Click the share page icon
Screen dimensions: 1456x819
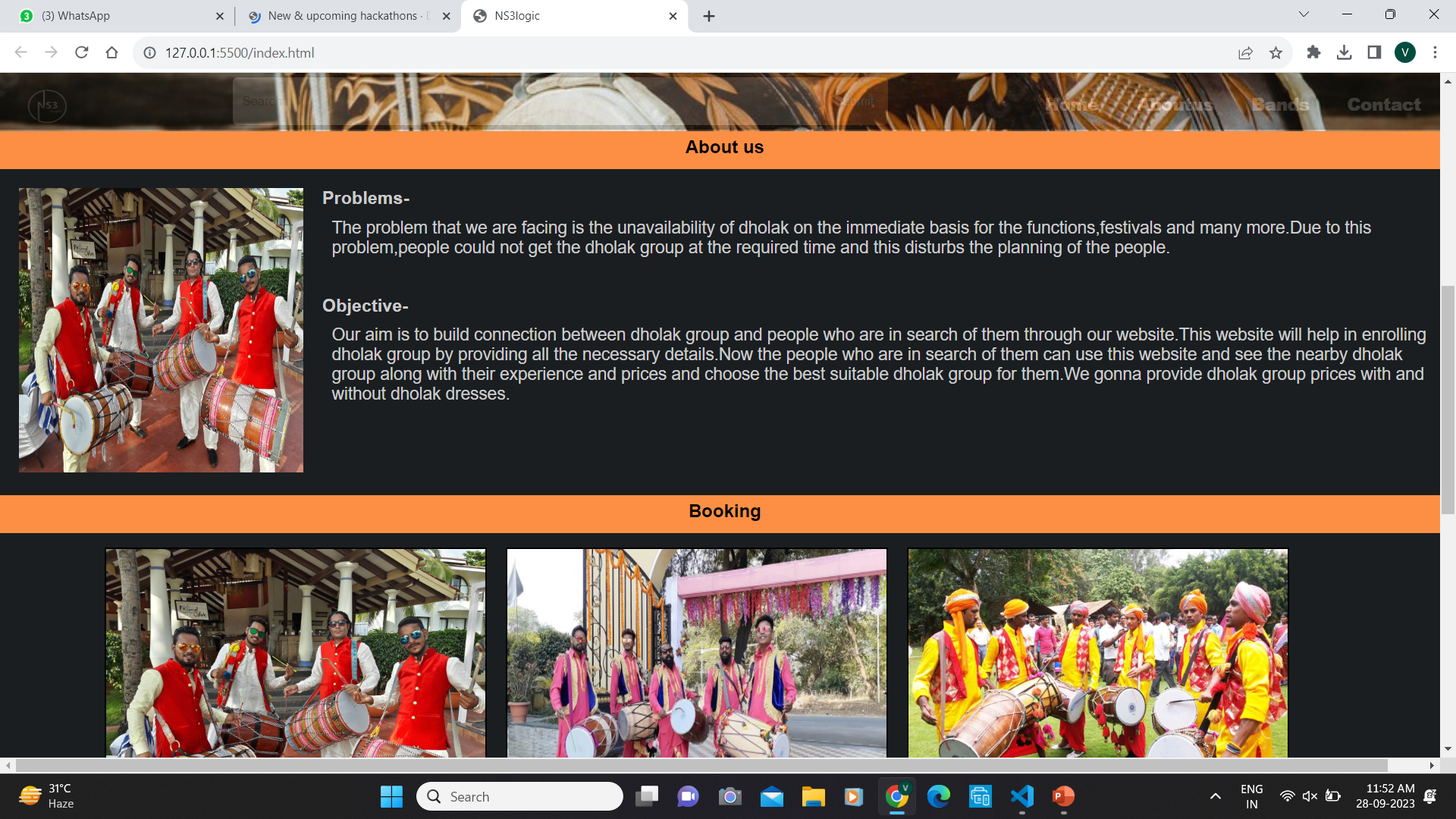tap(1245, 52)
